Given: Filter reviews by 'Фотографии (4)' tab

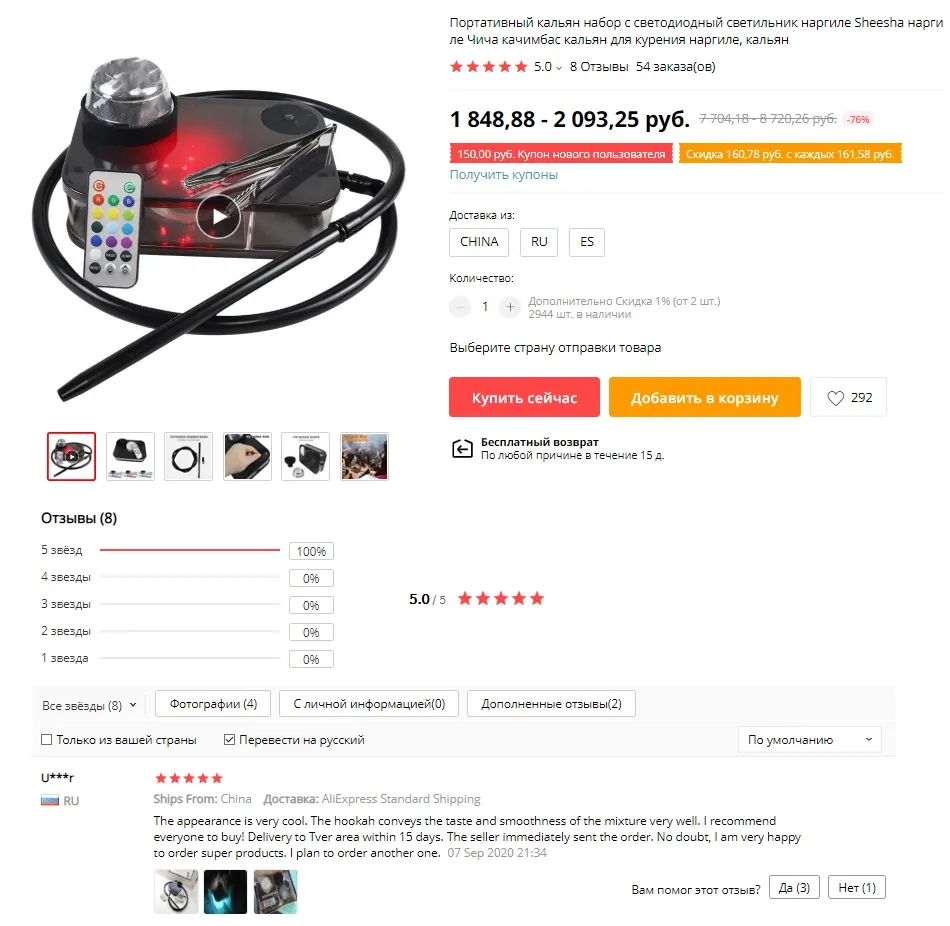Looking at the screenshot, I should click(213, 704).
